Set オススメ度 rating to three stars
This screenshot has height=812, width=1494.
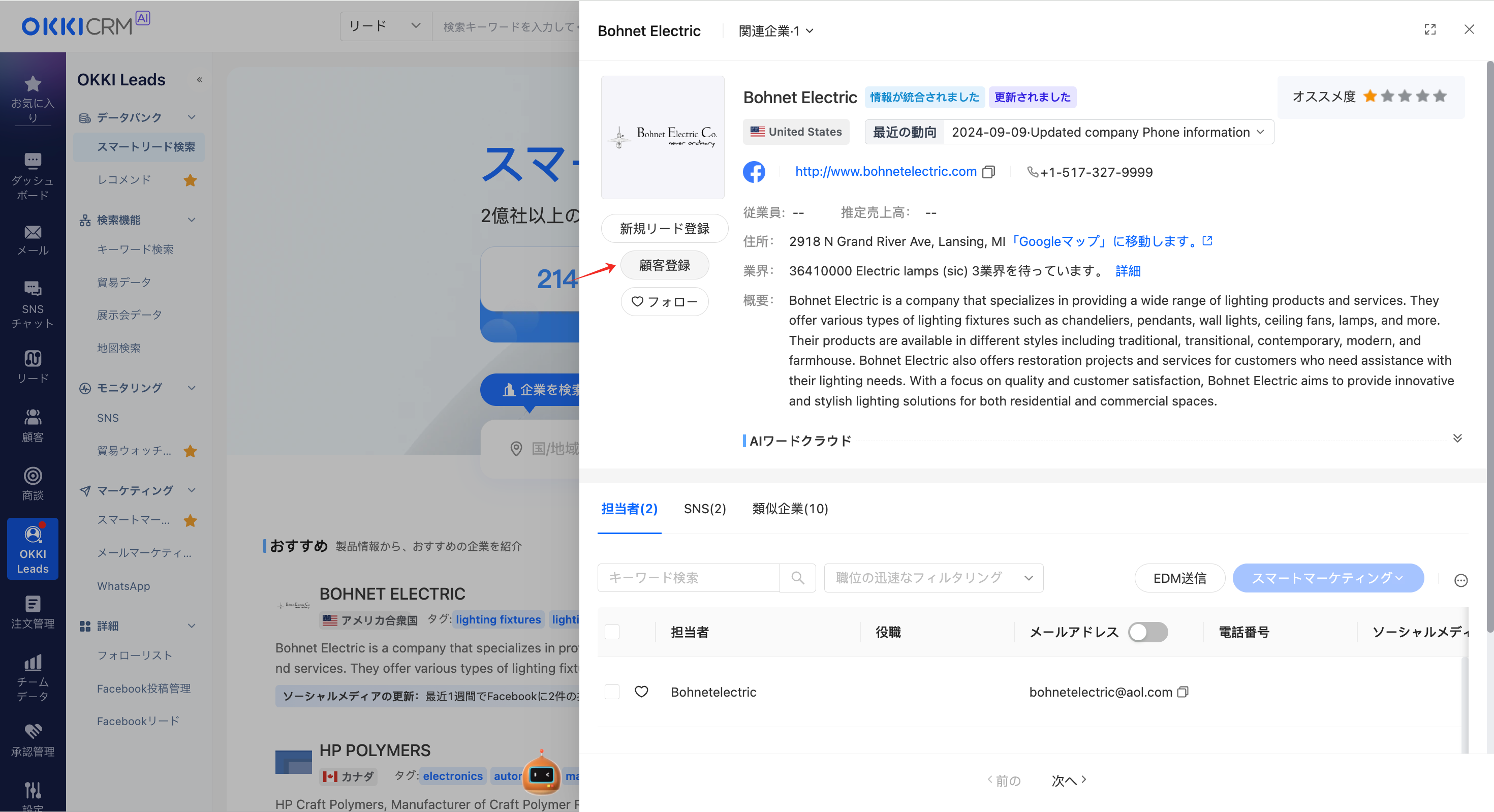(1405, 96)
